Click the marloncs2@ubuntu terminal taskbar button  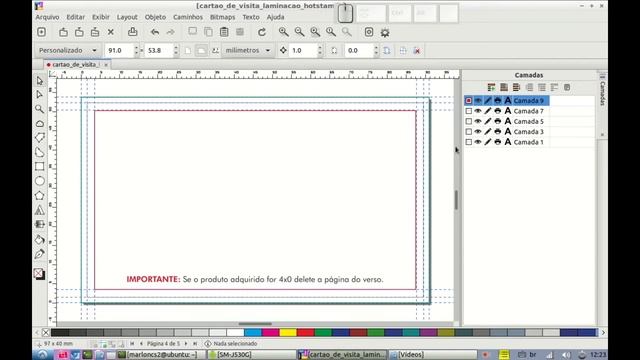(x=162, y=355)
